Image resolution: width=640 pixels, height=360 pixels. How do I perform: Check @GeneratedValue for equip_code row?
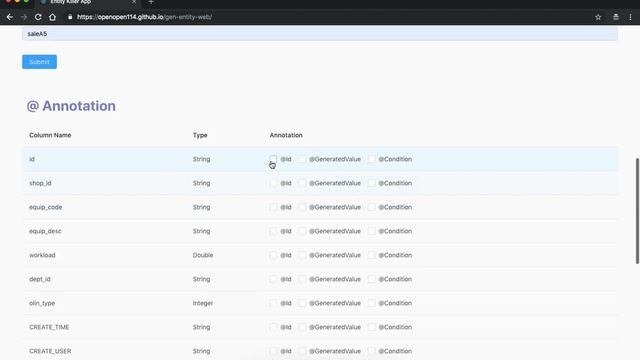coord(302,207)
